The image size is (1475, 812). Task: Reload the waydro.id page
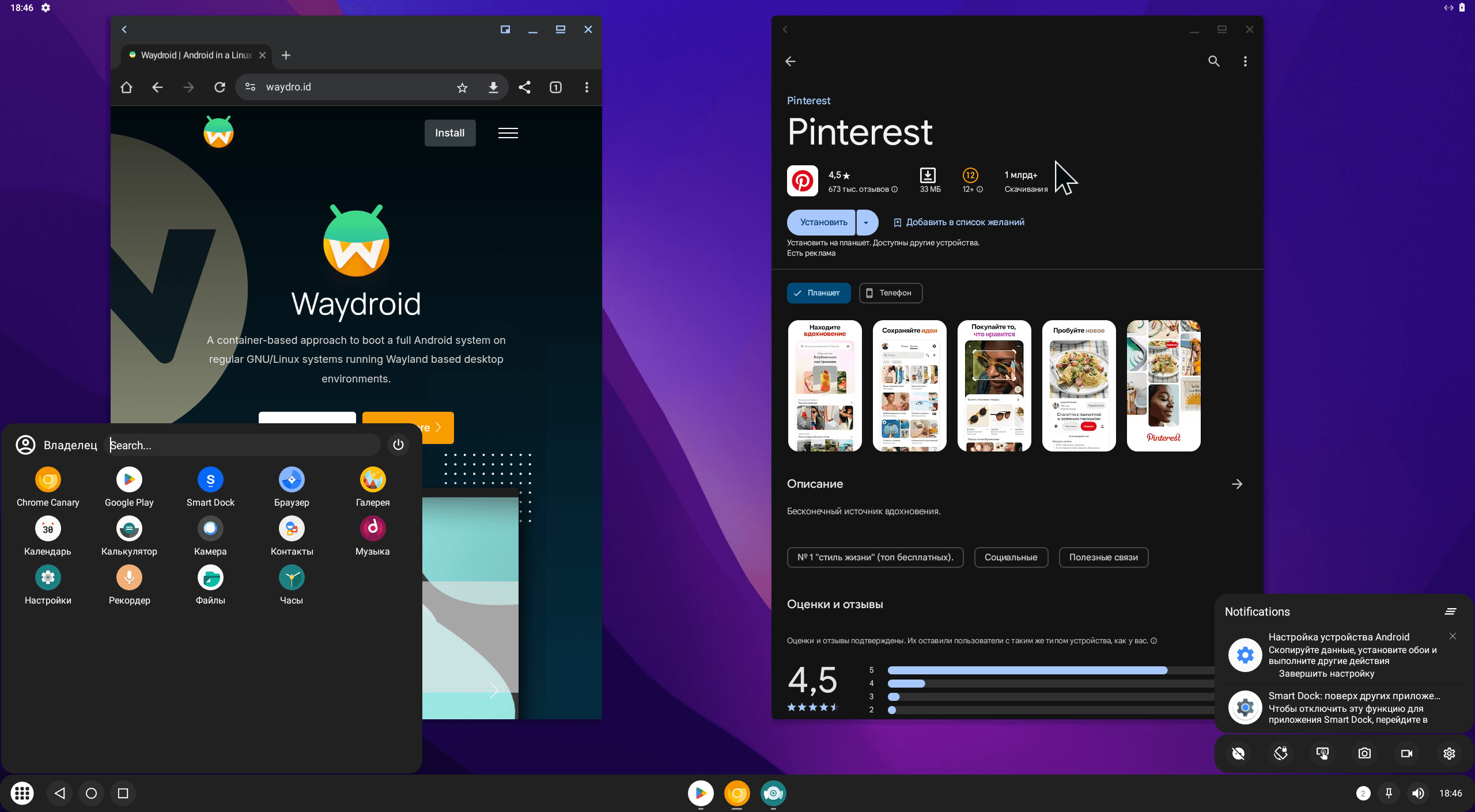point(220,87)
